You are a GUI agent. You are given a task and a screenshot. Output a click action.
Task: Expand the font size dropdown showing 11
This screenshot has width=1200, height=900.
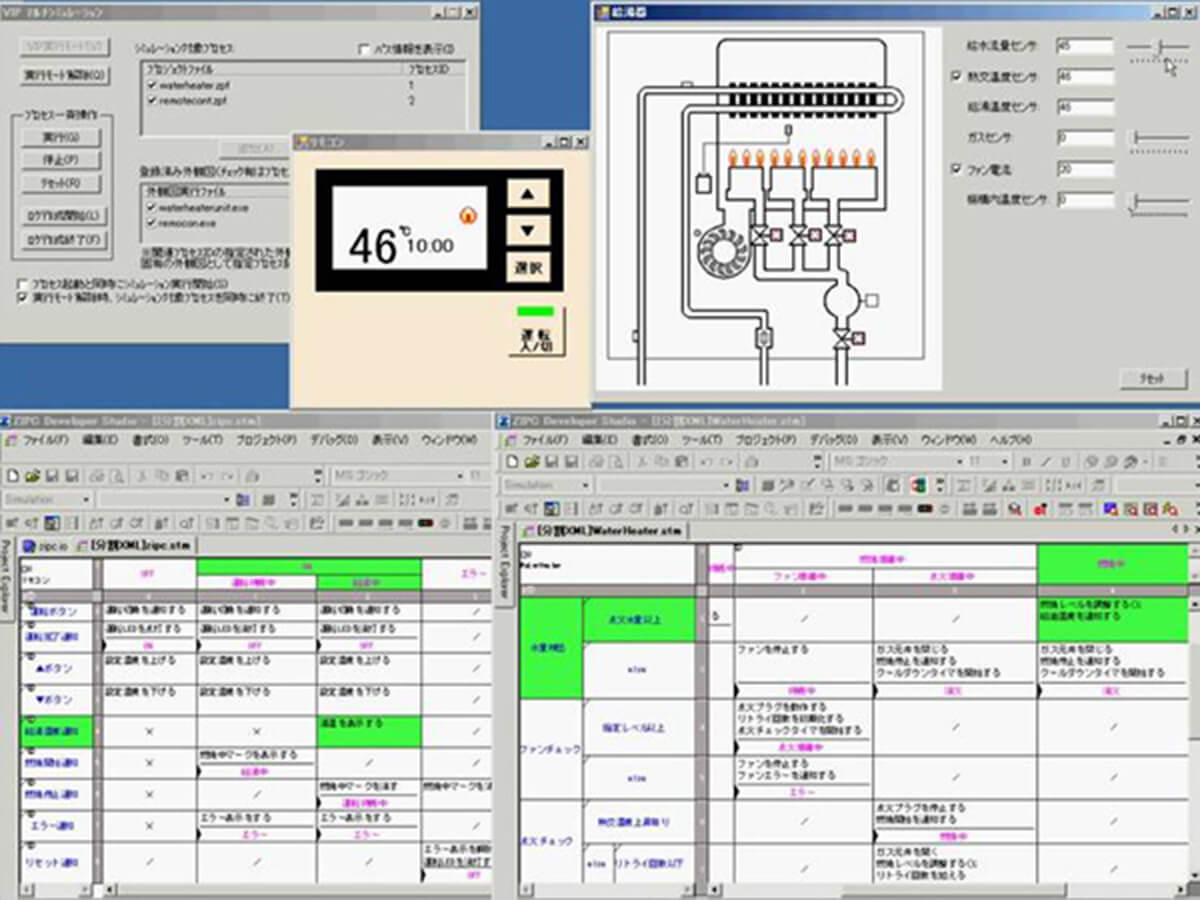(1004, 461)
